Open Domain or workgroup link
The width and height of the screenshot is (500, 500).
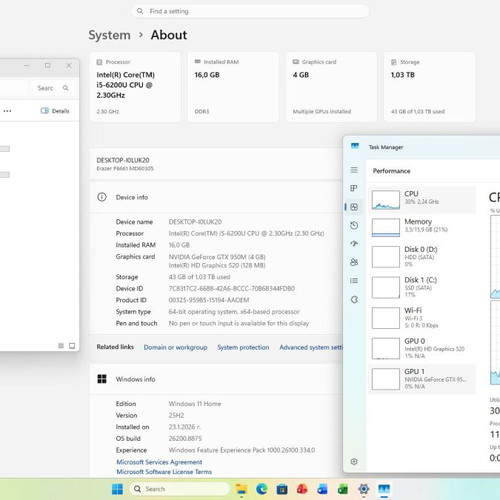coord(175,347)
